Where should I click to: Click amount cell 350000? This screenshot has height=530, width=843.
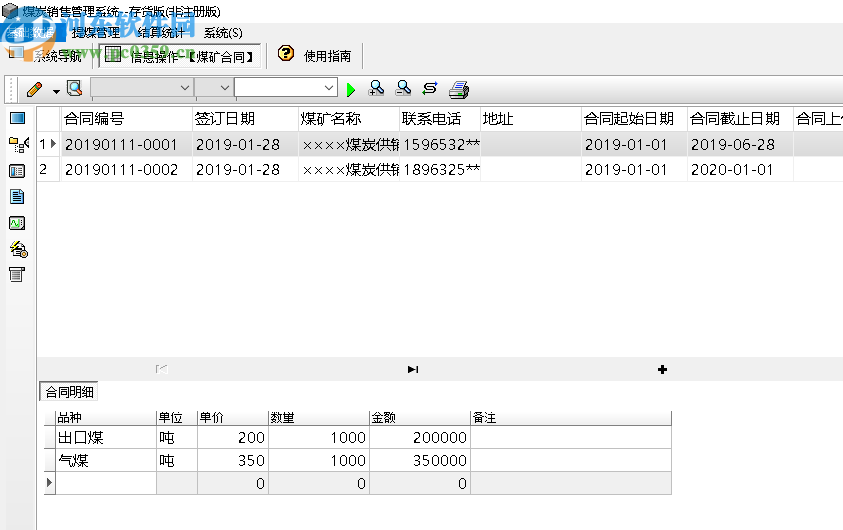click(x=419, y=461)
